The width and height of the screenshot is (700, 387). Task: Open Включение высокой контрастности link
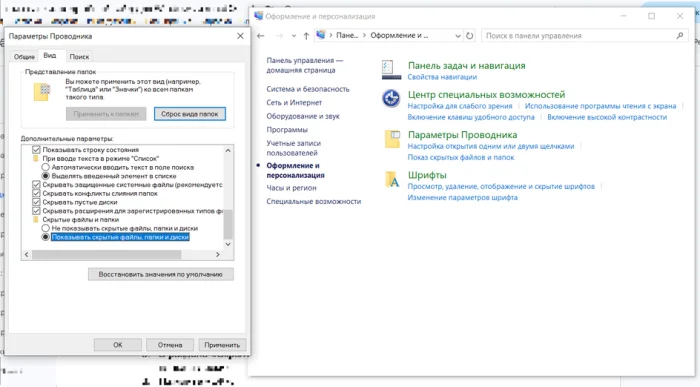(x=607, y=117)
